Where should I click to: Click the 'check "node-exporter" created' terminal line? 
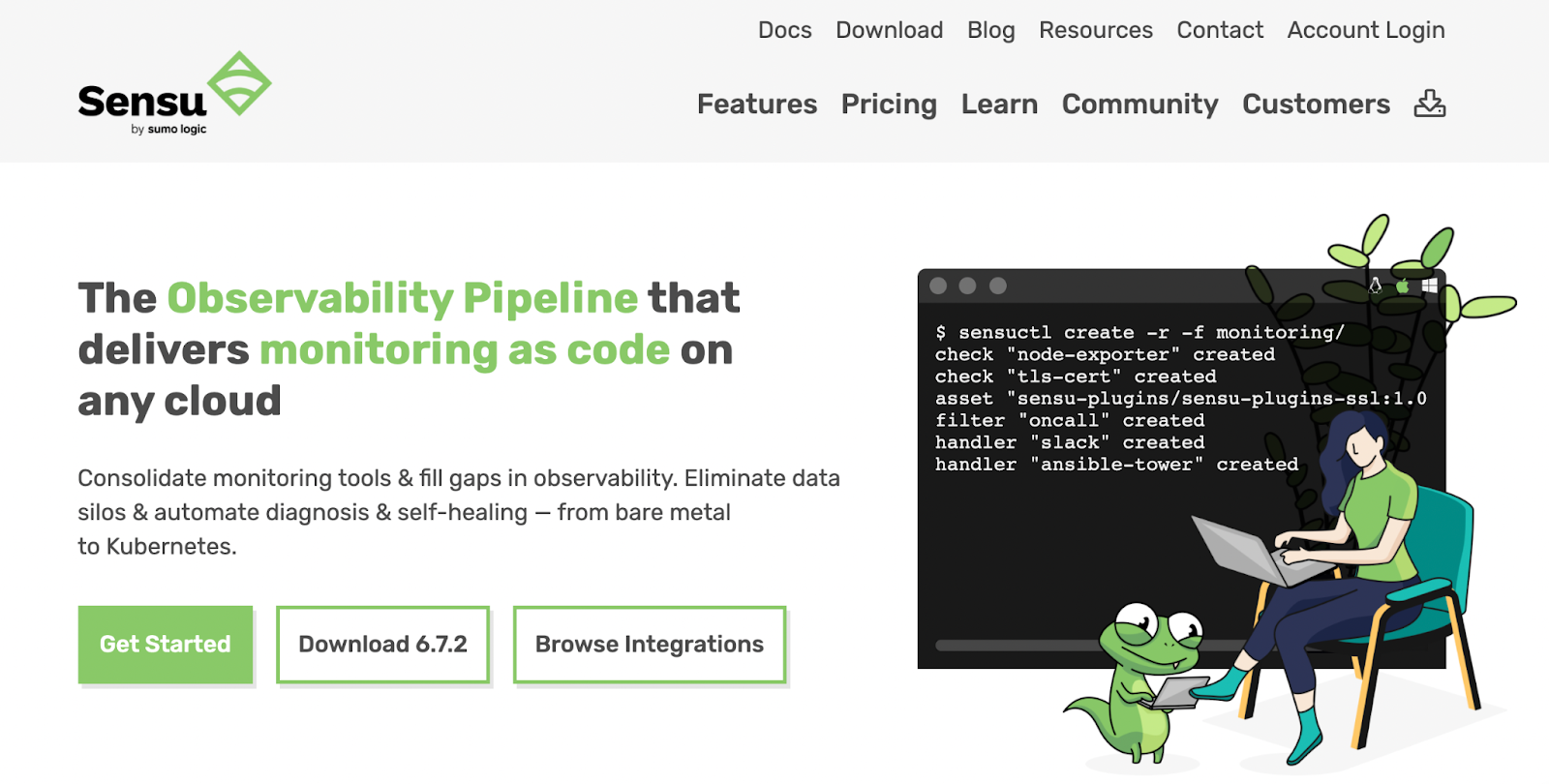coord(1105,354)
